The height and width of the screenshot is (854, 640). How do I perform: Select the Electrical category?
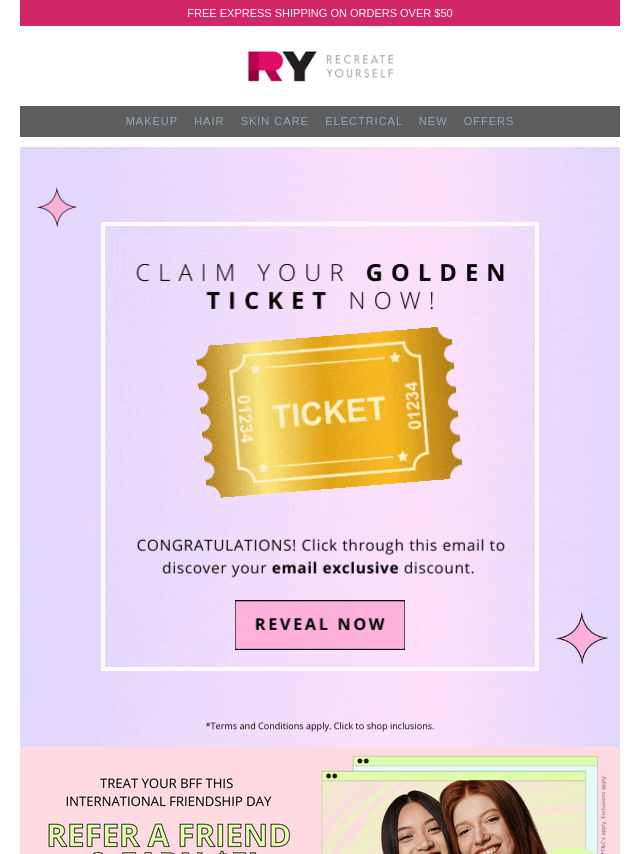pyautogui.click(x=363, y=121)
